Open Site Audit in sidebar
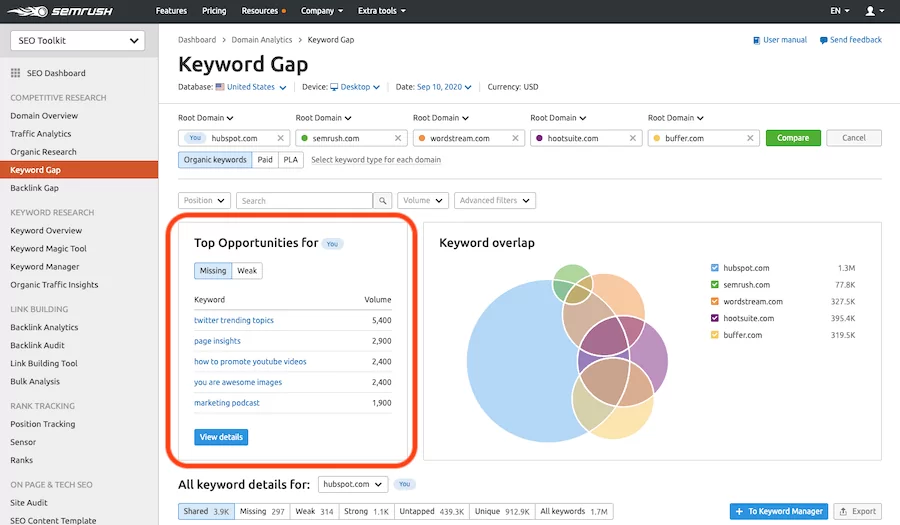 point(29,503)
